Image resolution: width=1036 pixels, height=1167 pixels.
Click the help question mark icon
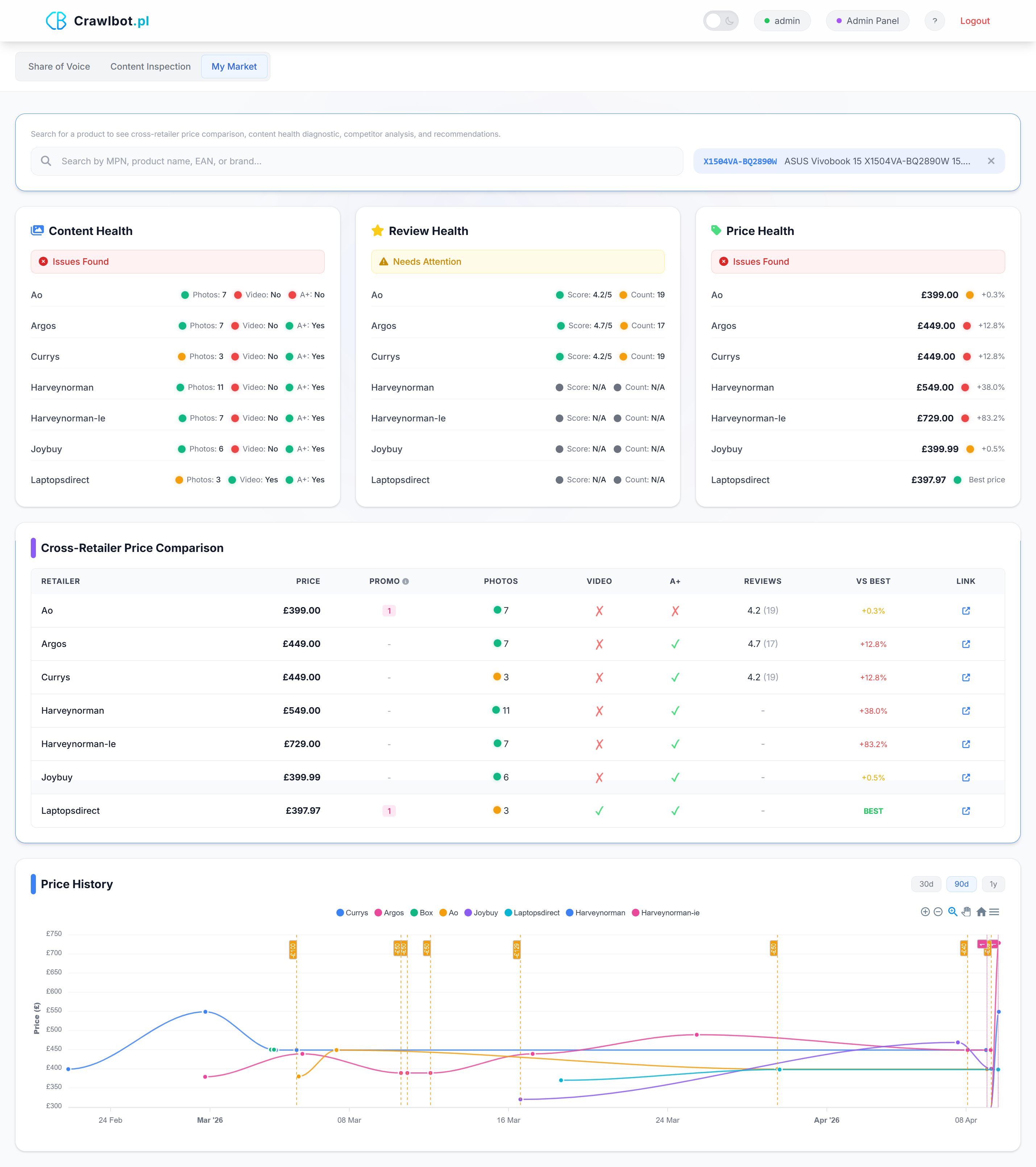click(935, 21)
